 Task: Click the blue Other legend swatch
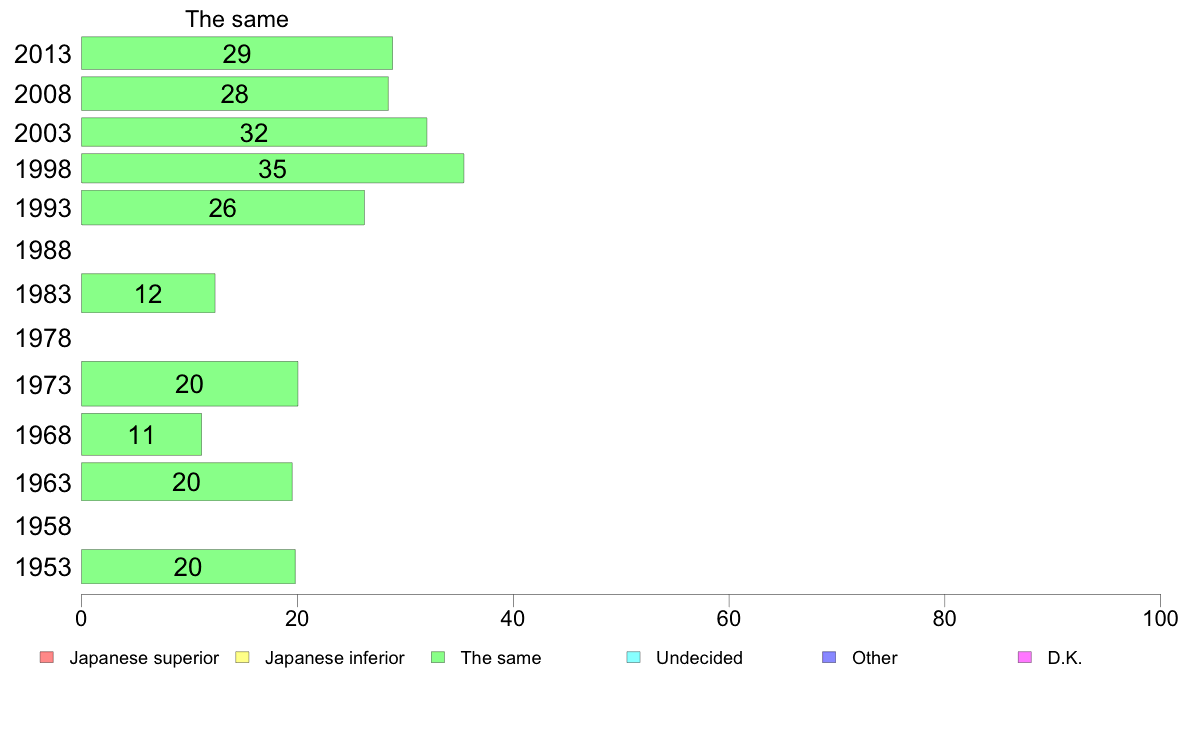point(830,657)
